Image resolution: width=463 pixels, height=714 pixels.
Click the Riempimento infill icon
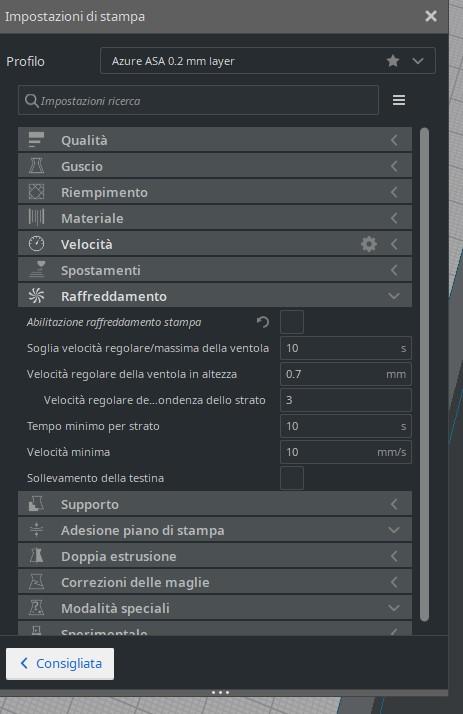36,192
